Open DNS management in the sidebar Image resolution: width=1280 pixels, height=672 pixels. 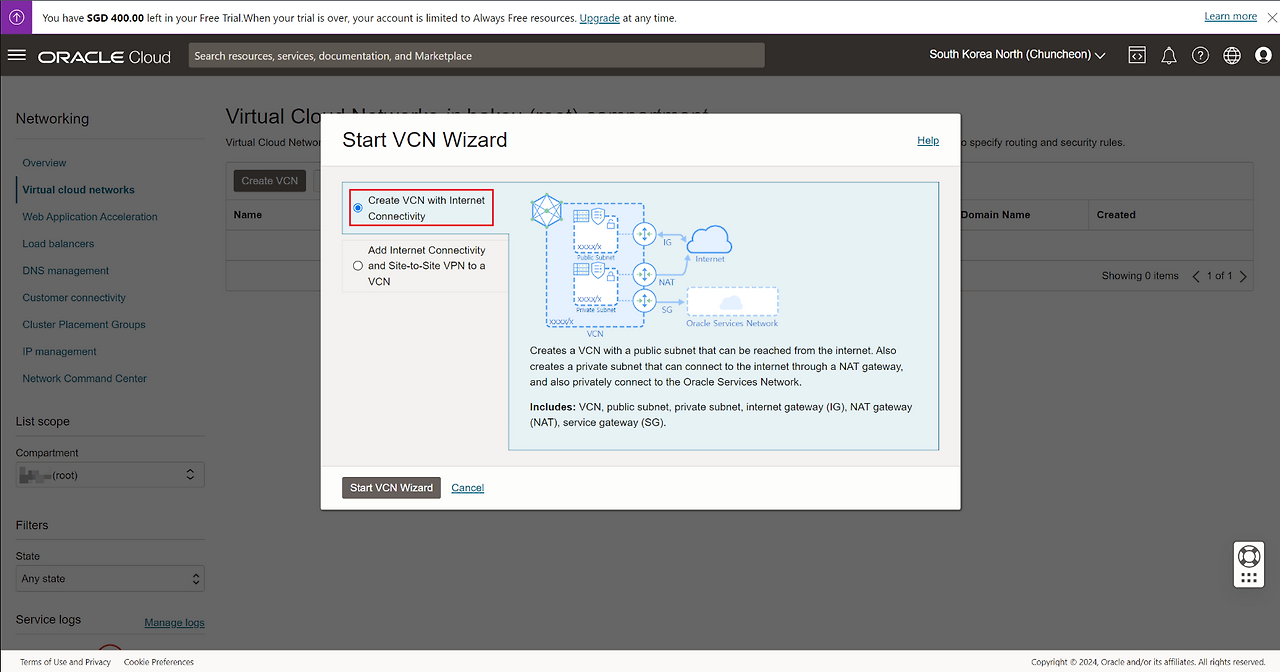pos(66,271)
